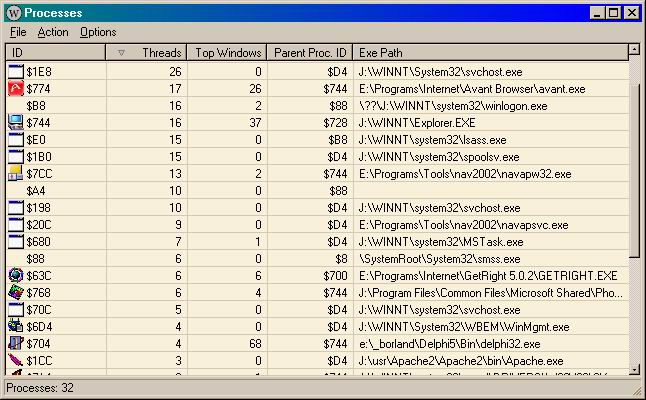Click the colorful icon in row $768
Viewport: 646px width, 400px height.
[x=16, y=292]
